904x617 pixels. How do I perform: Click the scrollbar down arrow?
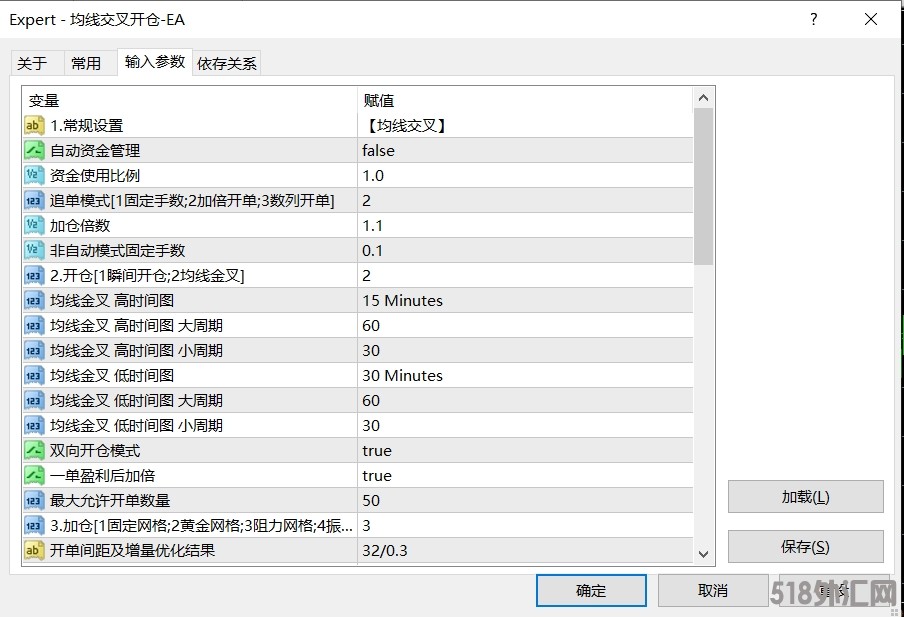703,554
